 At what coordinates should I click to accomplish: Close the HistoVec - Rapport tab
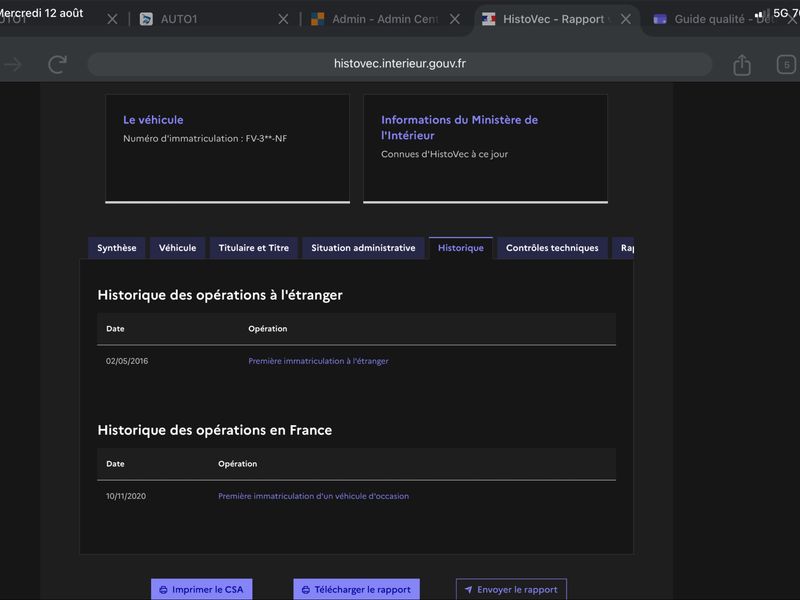626,19
